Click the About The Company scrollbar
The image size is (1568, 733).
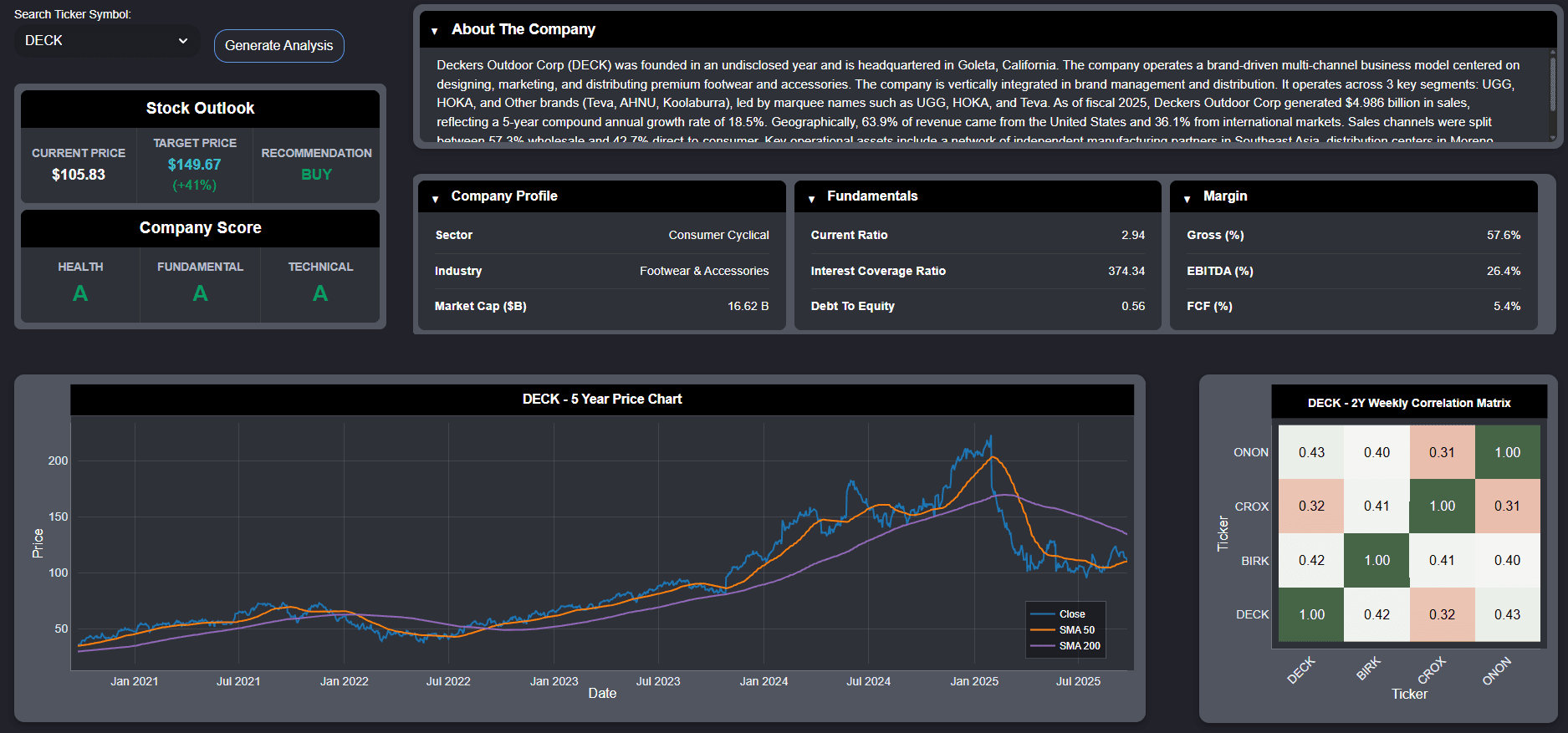1552,92
